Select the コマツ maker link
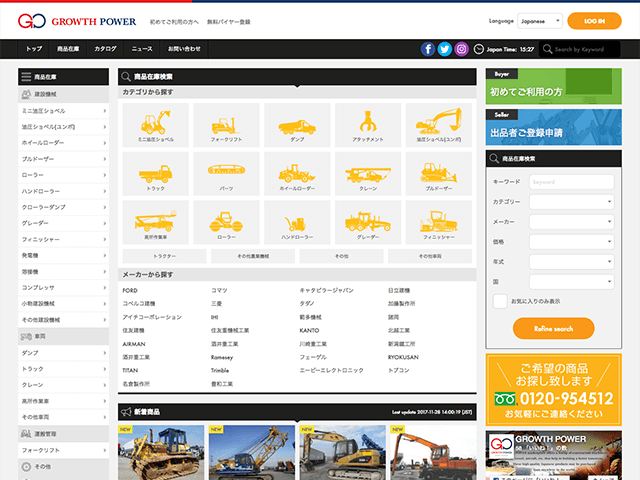The width and height of the screenshot is (640, 480). click(219, 290)
